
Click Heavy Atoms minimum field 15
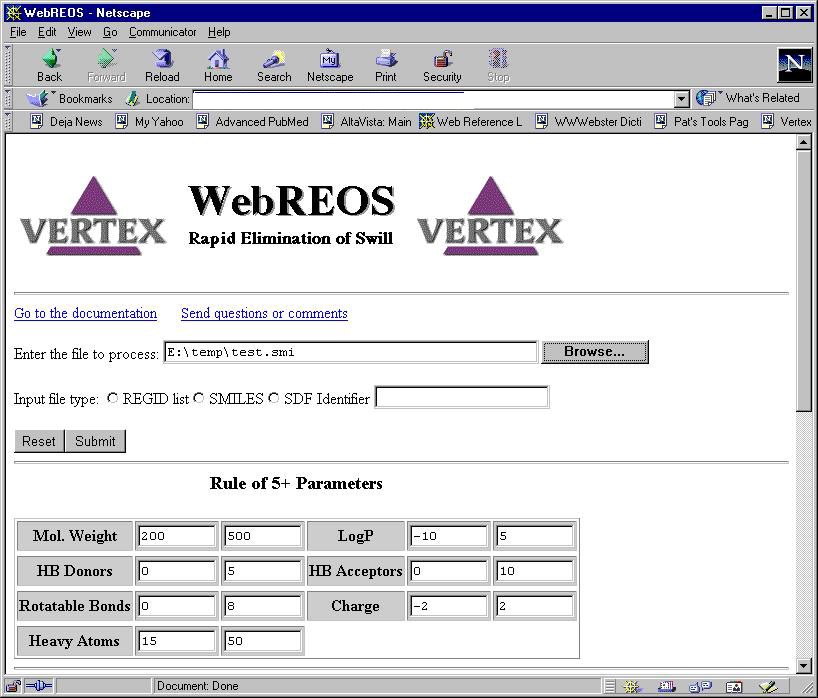coord(176,641)
